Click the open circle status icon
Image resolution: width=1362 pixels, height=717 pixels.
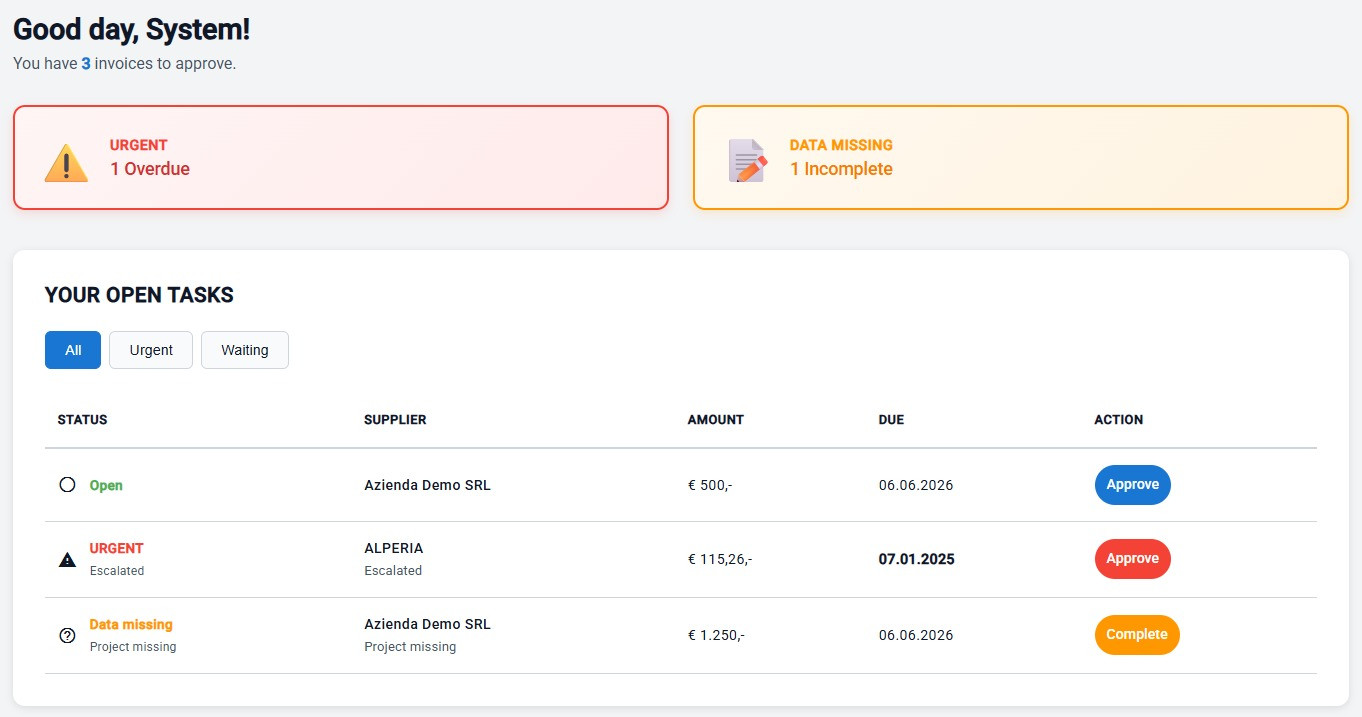click(x=67, y=485)
